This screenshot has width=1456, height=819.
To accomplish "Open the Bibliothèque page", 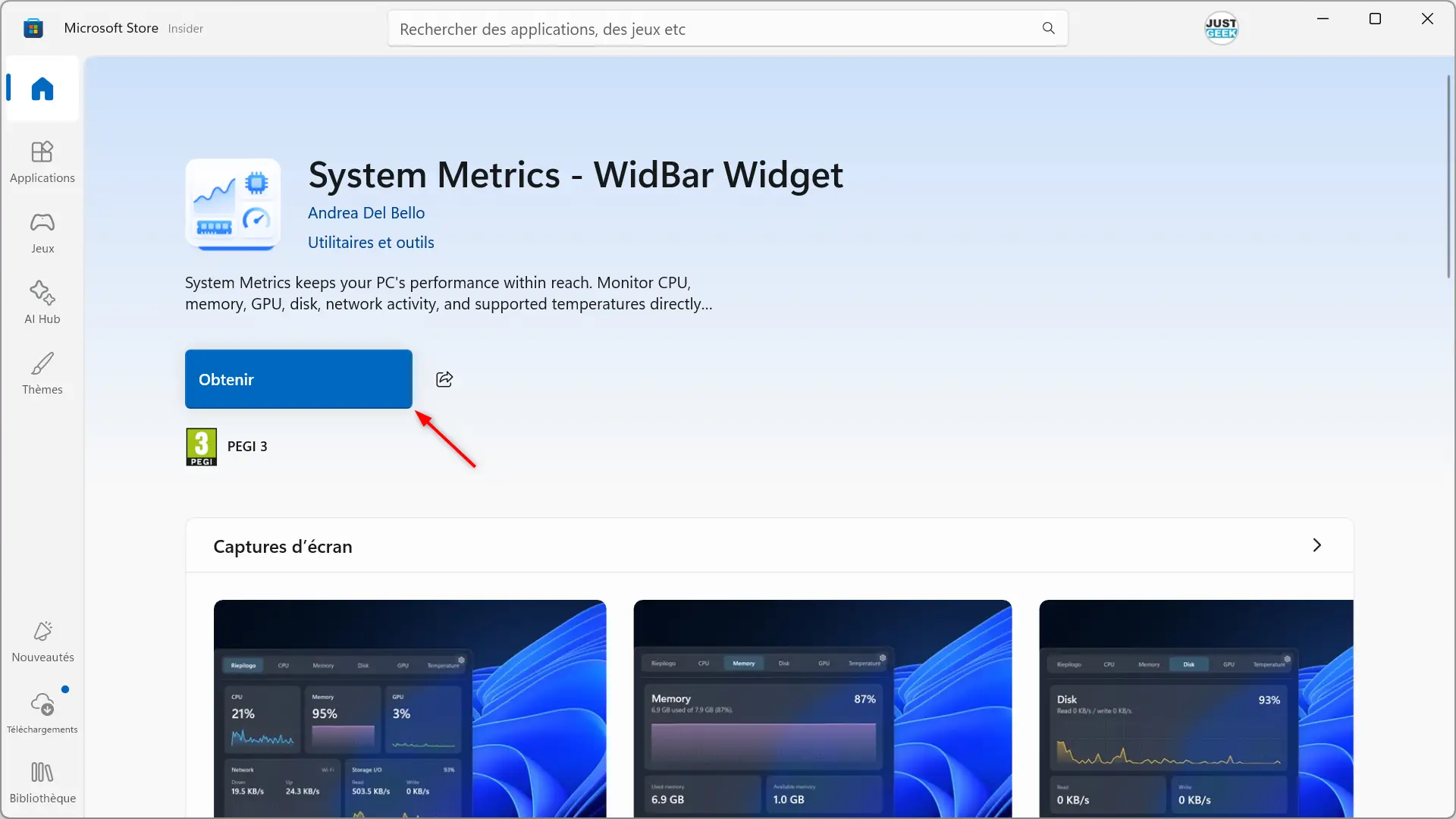I will click(42, 783).
